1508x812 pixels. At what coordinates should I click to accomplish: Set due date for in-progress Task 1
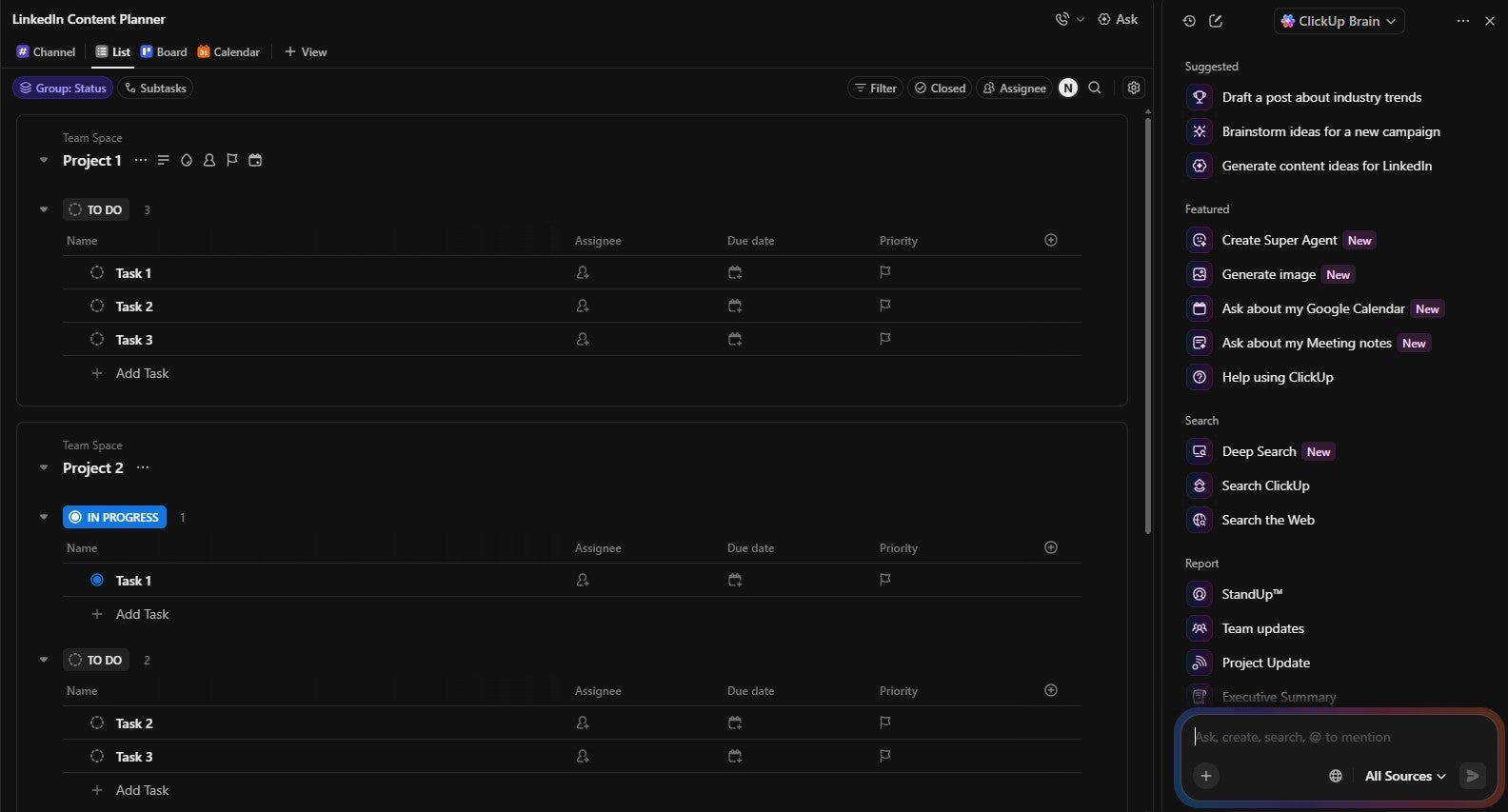tap(735, 581)
